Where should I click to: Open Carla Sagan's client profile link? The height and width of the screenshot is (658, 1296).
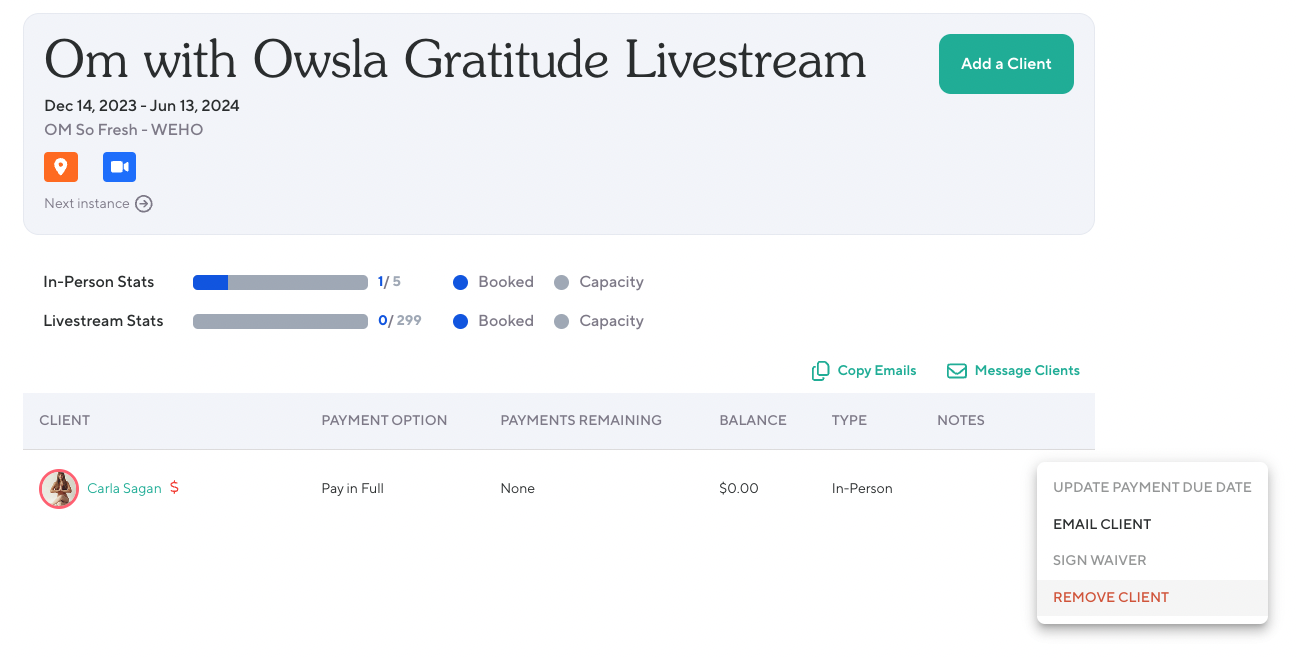point(124,489)
